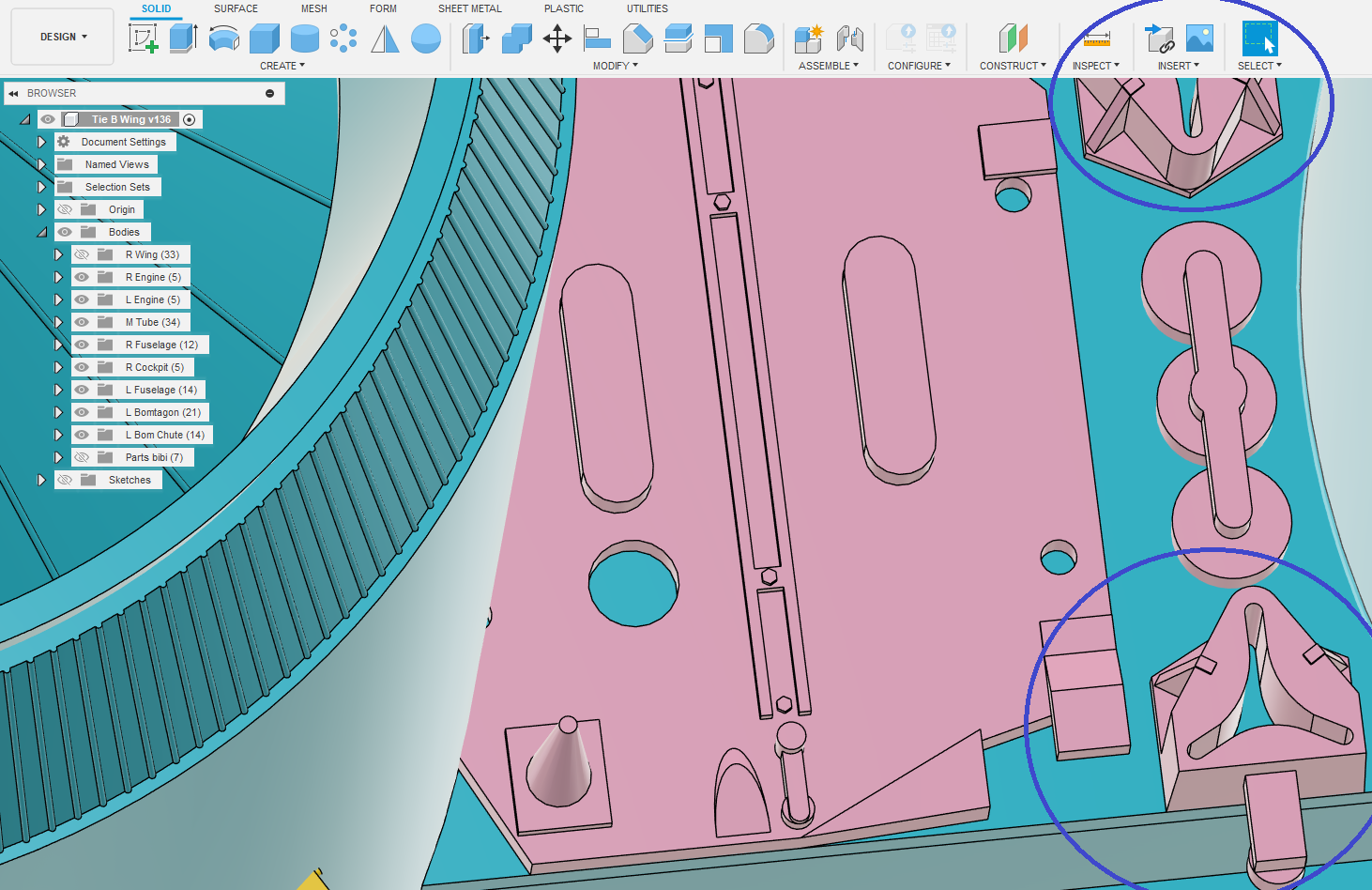Expand the L Bomtagon group
This screenshot has width=1372, height=890.
58,412
